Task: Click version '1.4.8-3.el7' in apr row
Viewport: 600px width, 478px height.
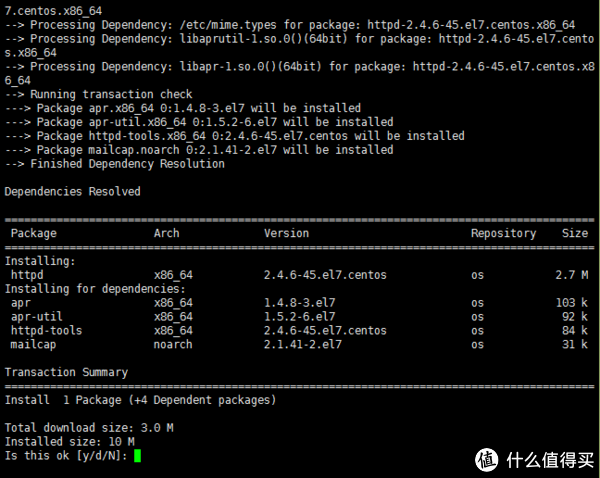Action: [299, 303]
